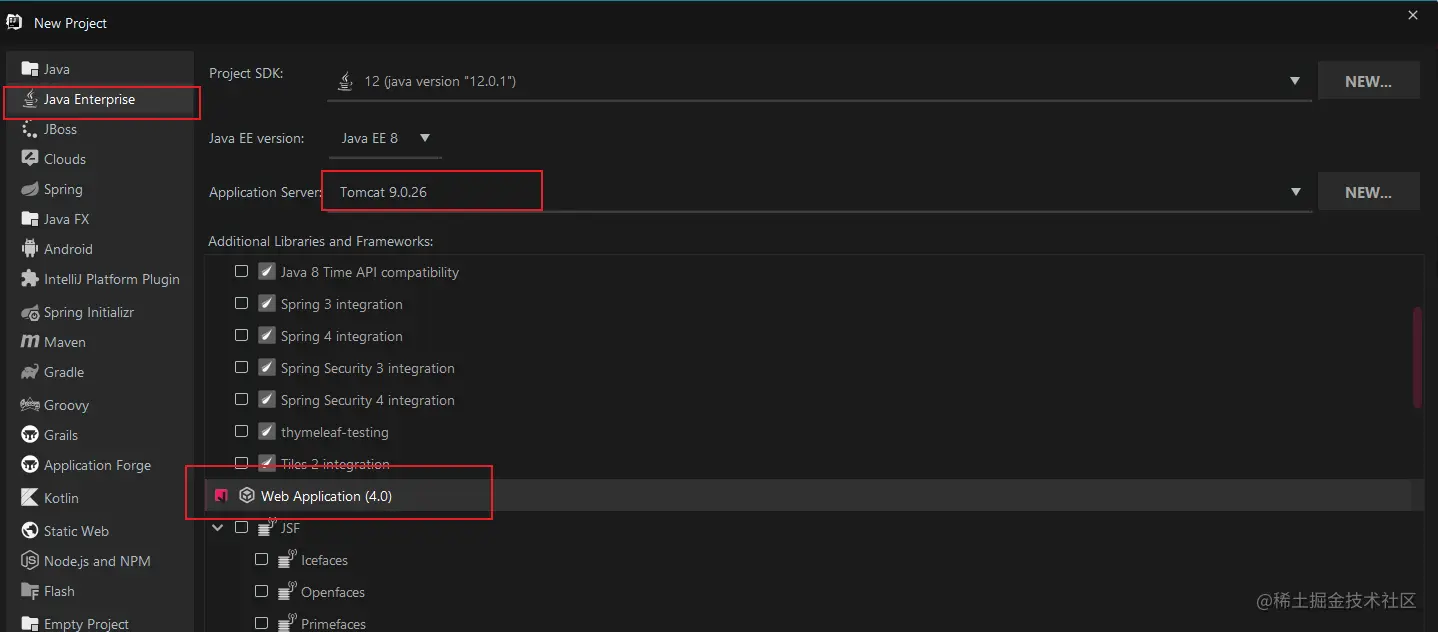
Task: Click the 'Web Application (4.0)' label
Action: (x=326, y=496)
